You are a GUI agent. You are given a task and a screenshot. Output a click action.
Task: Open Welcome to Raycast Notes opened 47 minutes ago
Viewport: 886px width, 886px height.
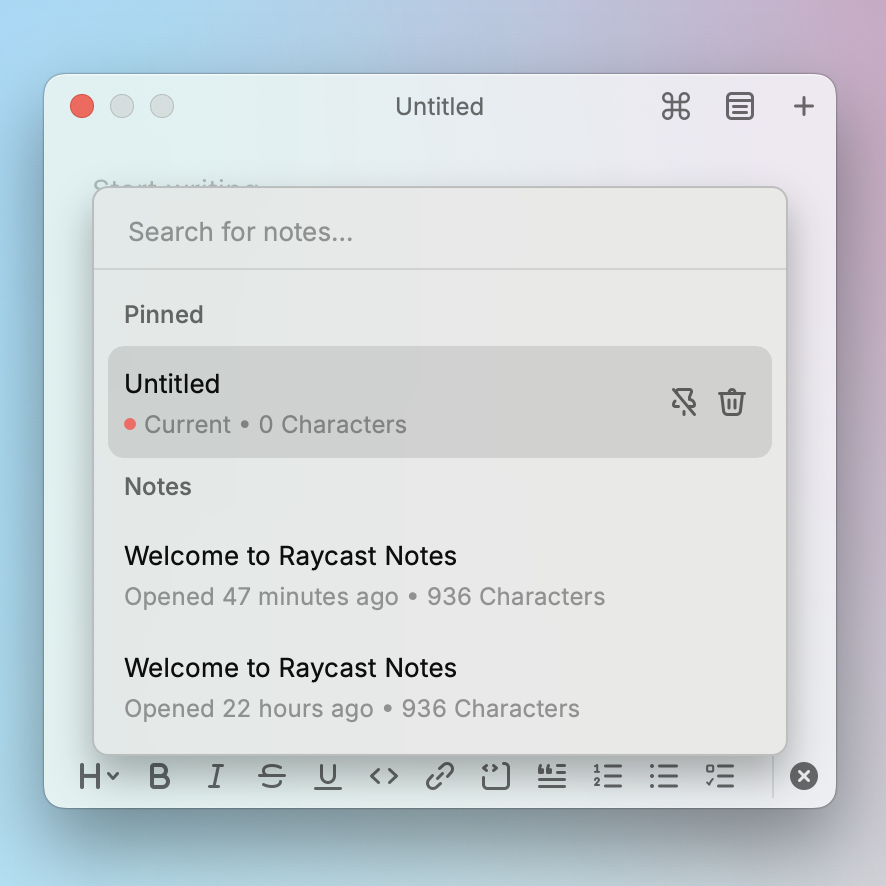(440, 575)
